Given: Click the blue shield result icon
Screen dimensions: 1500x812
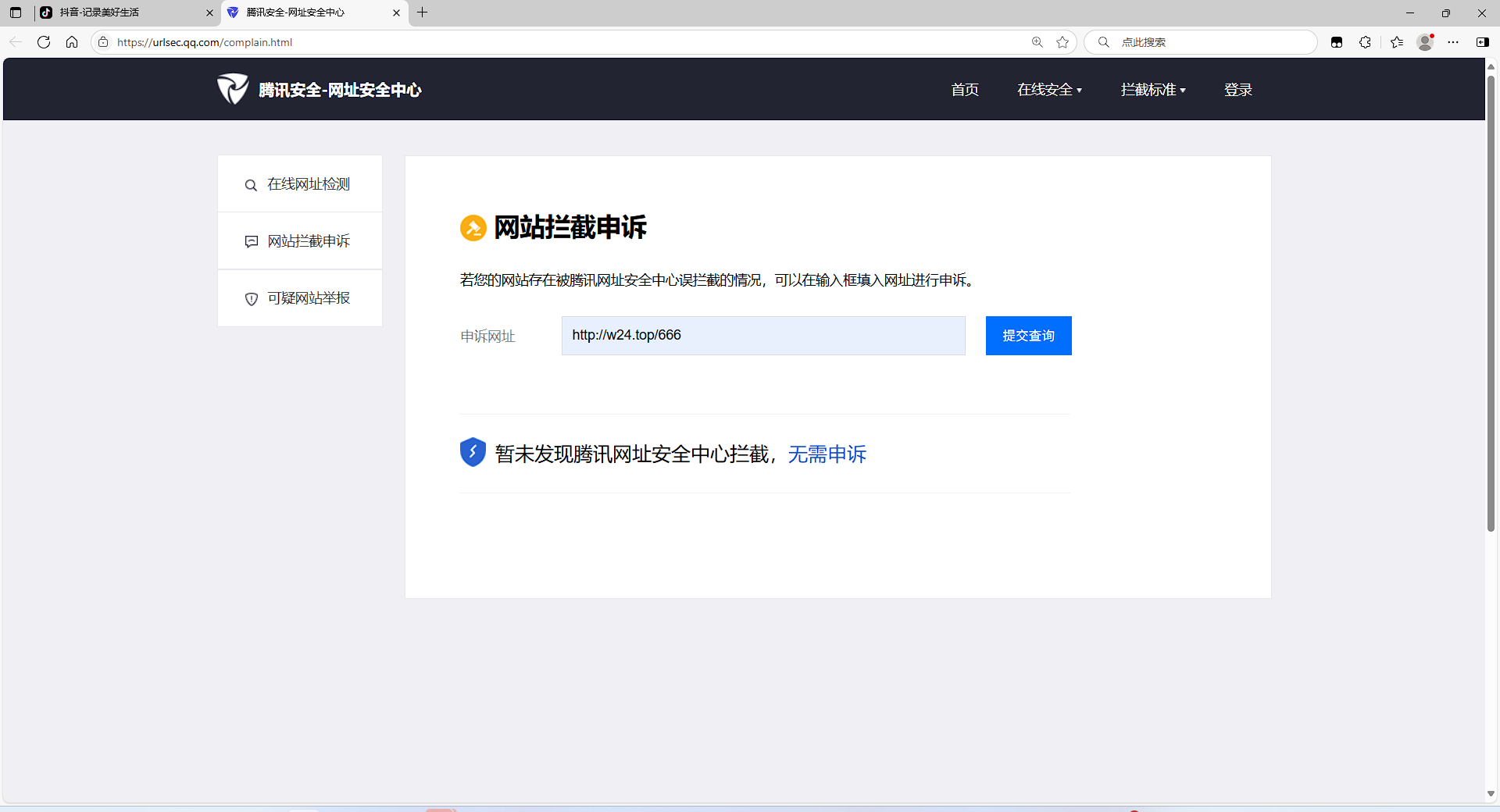Looking at the screenshot, I should click(473, 452).
